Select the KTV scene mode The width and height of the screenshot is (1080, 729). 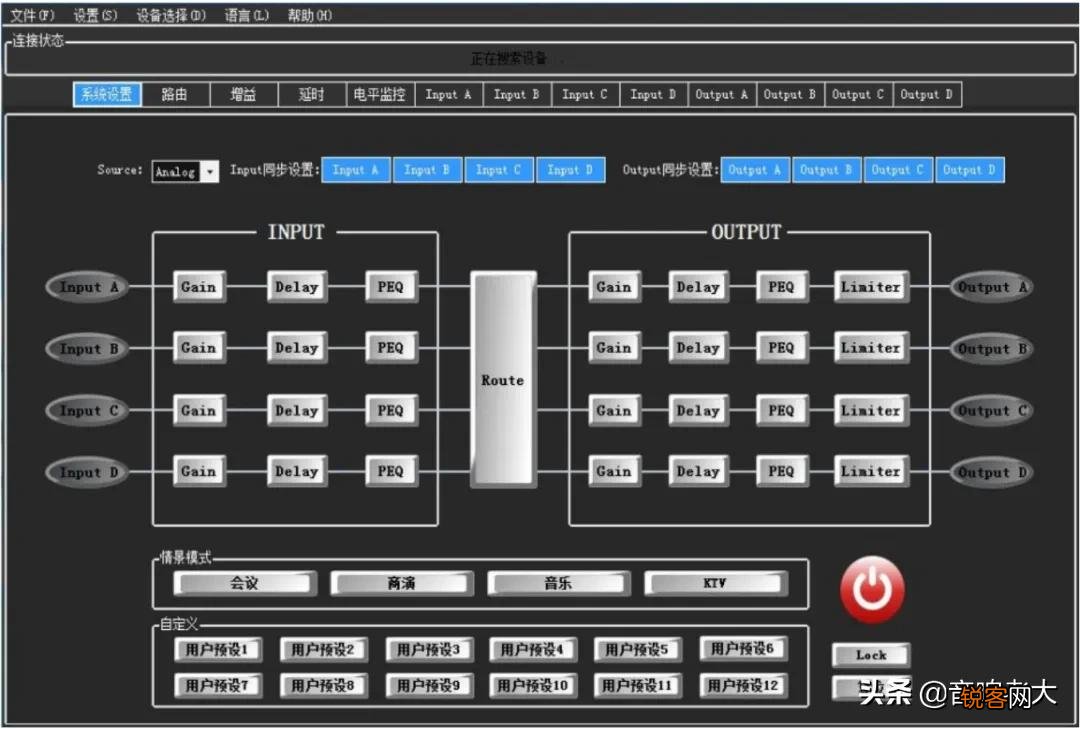[x=715, y=583]
